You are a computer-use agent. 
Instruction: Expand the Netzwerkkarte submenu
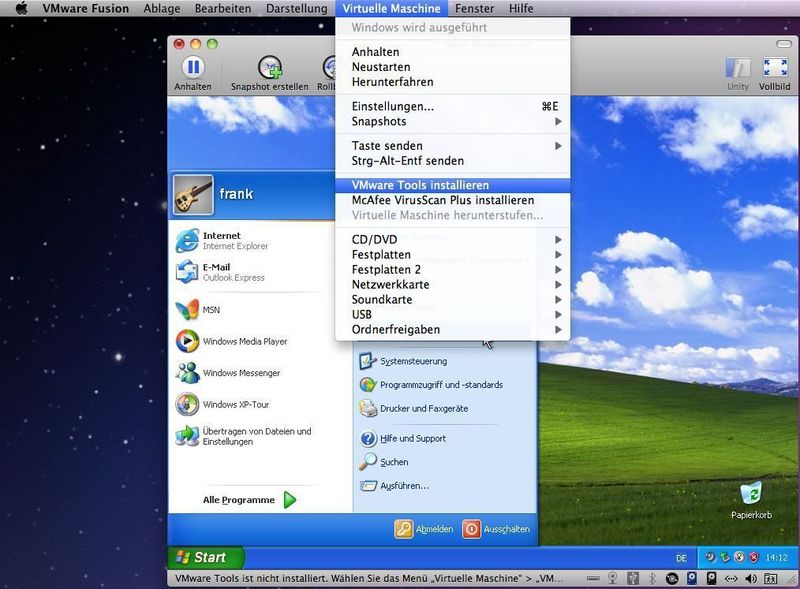pyautogui.click(x=452, y=284)
